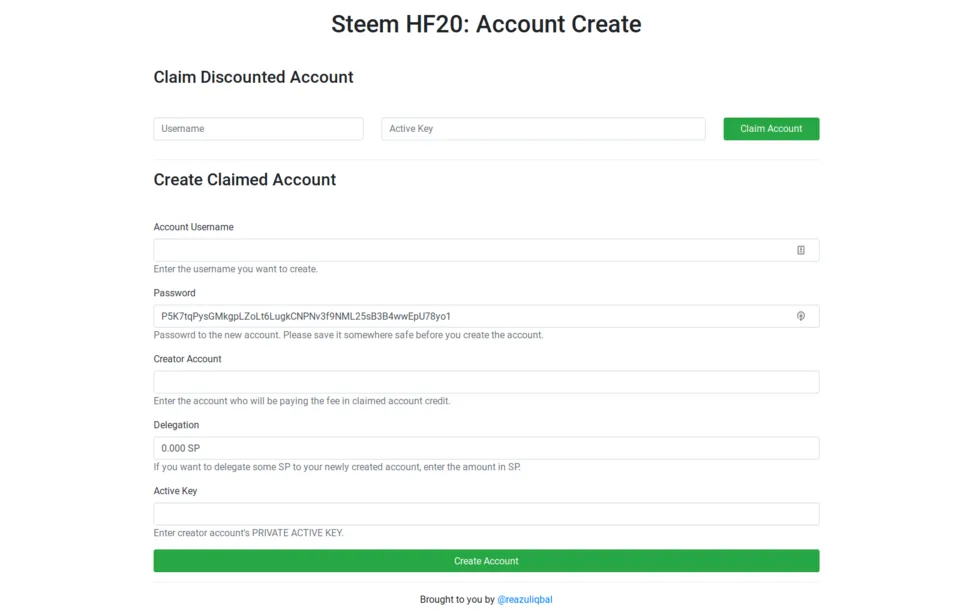This screenshot has height=616, width=960.
Task: Click the Account Username input field
Action: click(486, 250)
